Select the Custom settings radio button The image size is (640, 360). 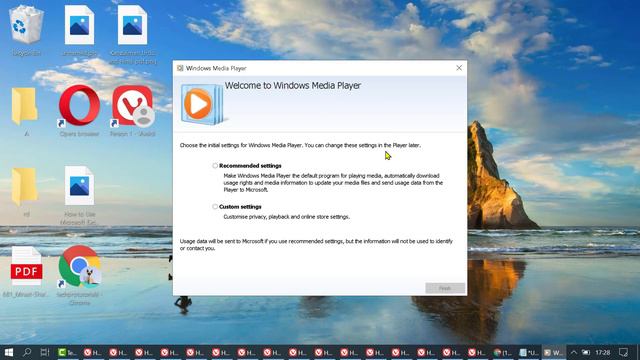coord(215,207)
